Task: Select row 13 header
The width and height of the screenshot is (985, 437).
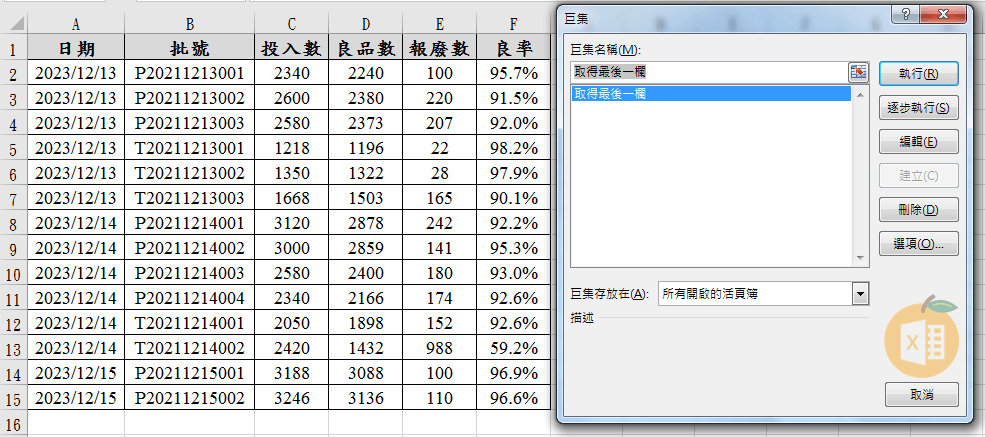Action: (13, 348)
